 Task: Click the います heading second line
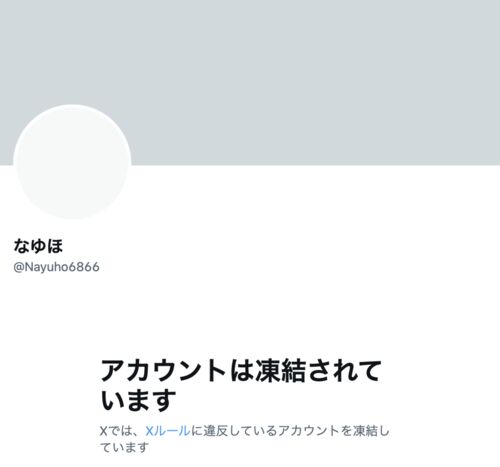pos(138,399)
